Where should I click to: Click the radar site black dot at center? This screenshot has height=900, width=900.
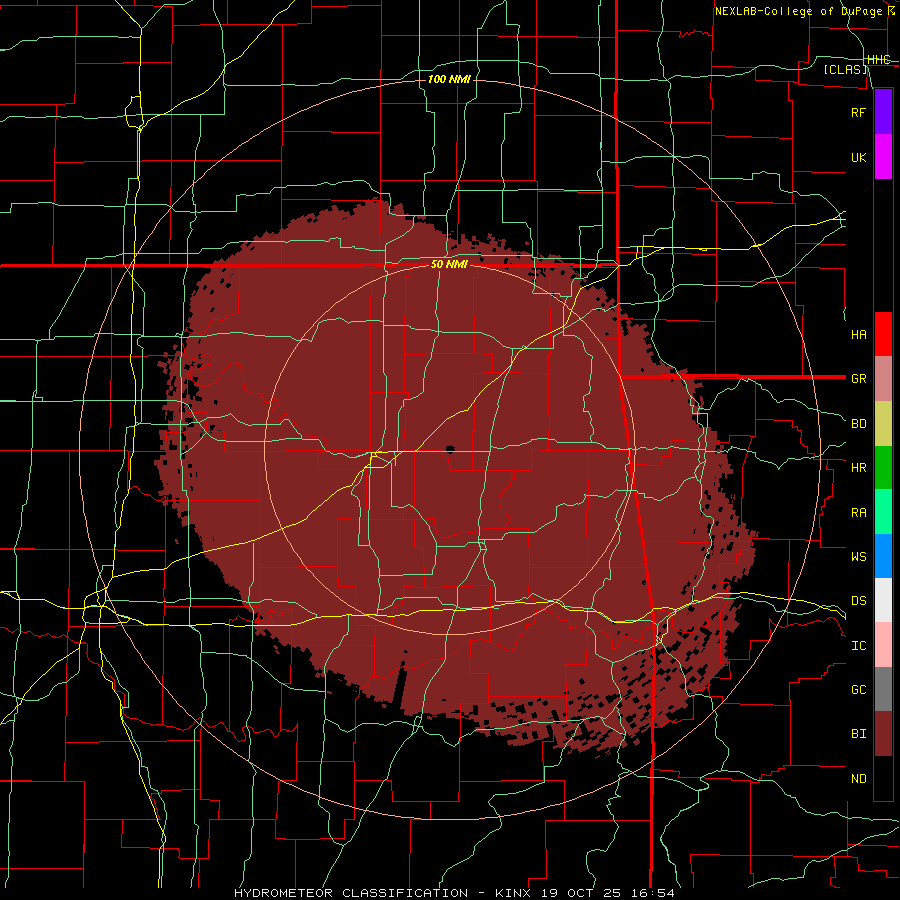click(449, 449)
